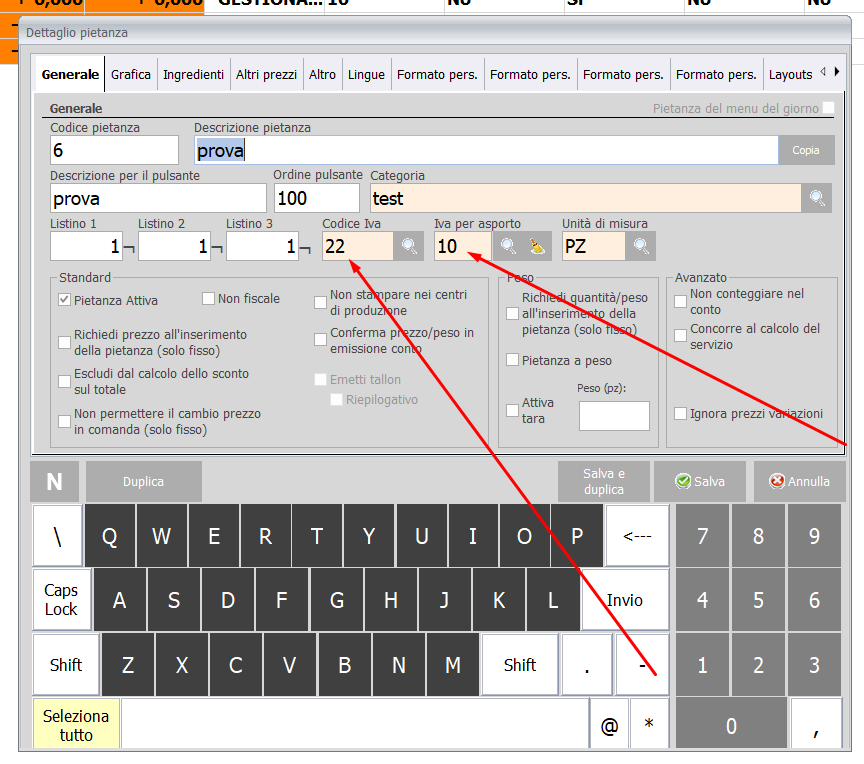Open the Codice Iva search lookup

(408, 246)
